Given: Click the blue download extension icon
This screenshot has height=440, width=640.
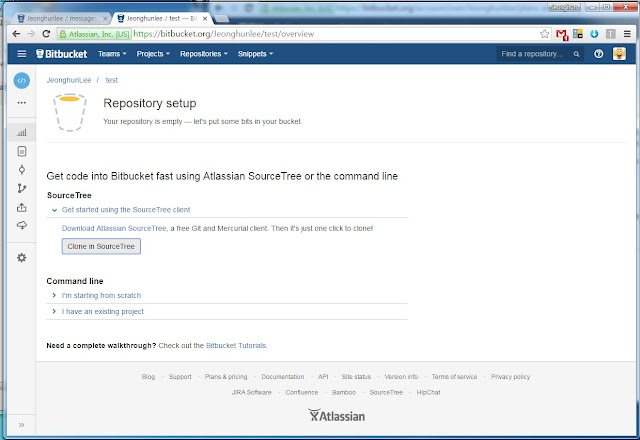Looking at the screenshot, I should coord(594,34).
